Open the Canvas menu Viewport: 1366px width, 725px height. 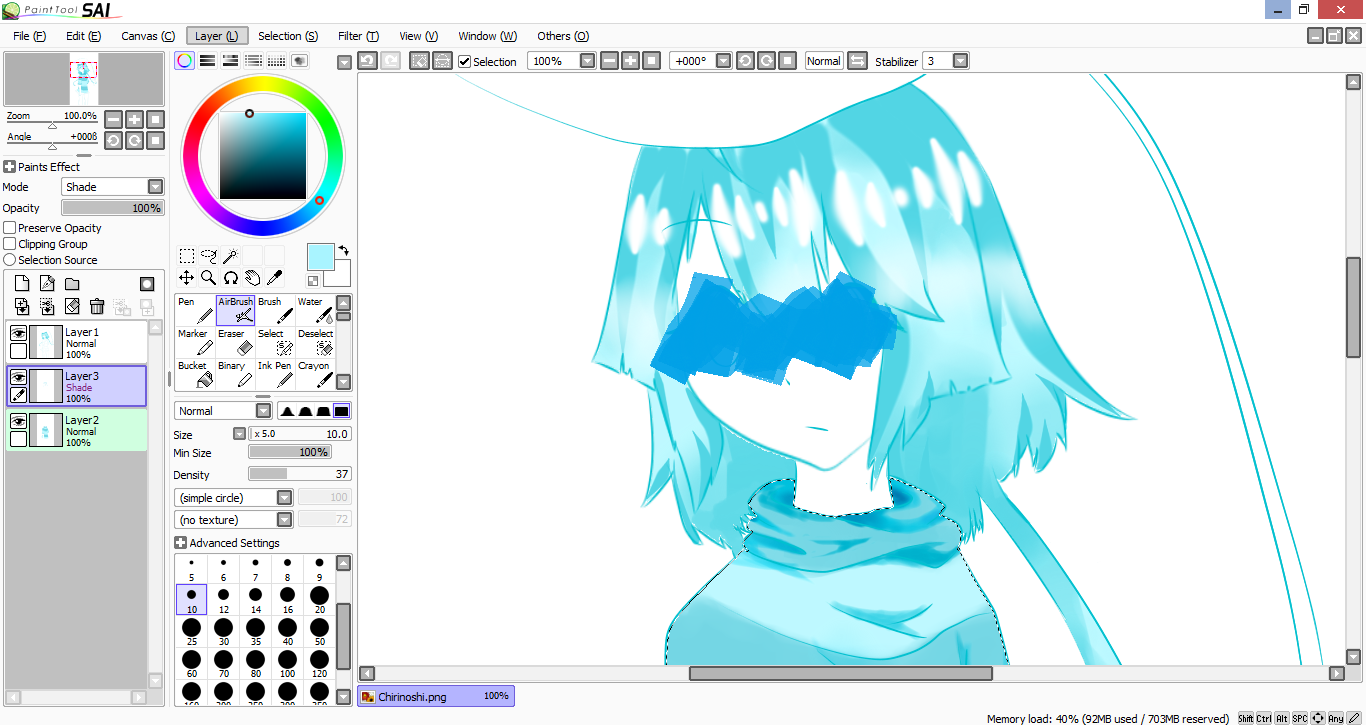[x=148, y=36]
